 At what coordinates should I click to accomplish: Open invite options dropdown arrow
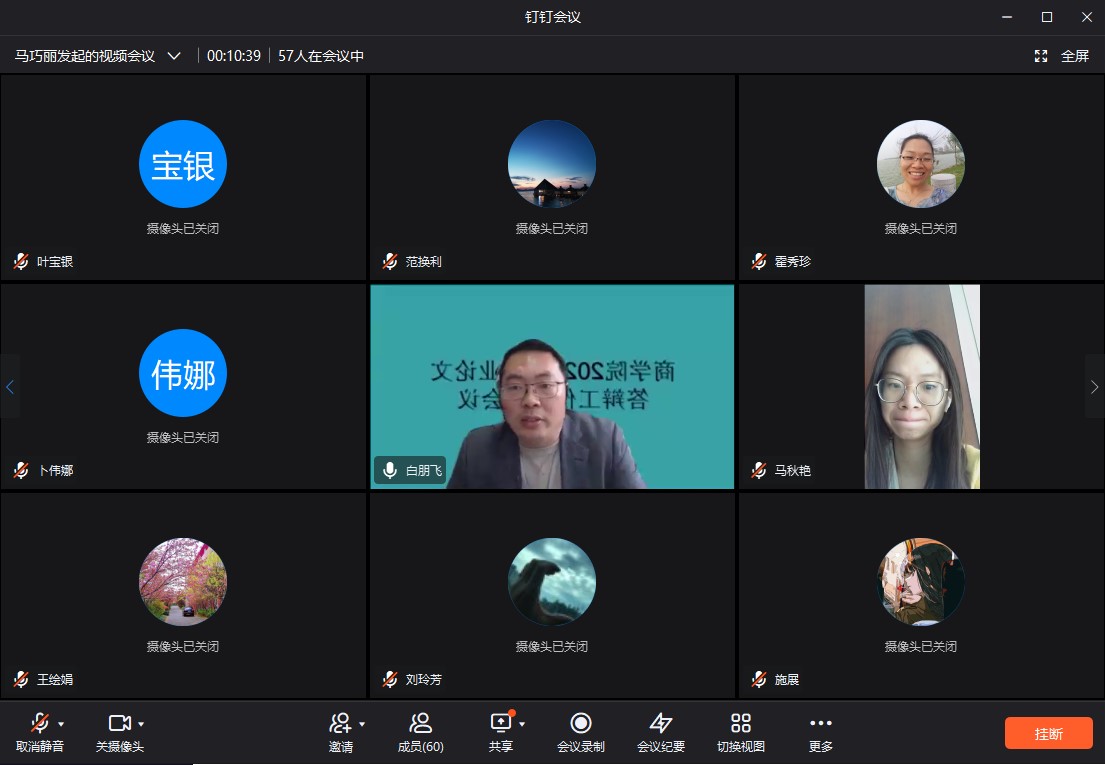(x=362, y=723)
